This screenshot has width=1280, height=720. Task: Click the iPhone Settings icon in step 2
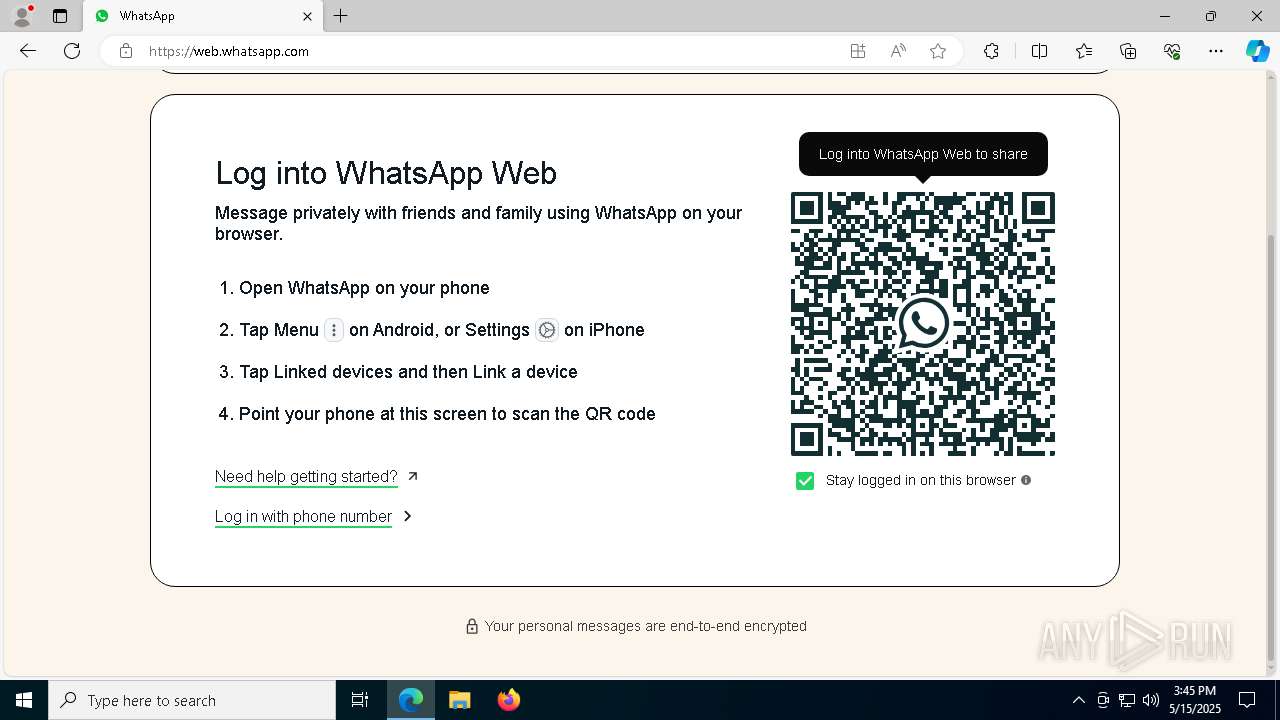click(547, 330)
